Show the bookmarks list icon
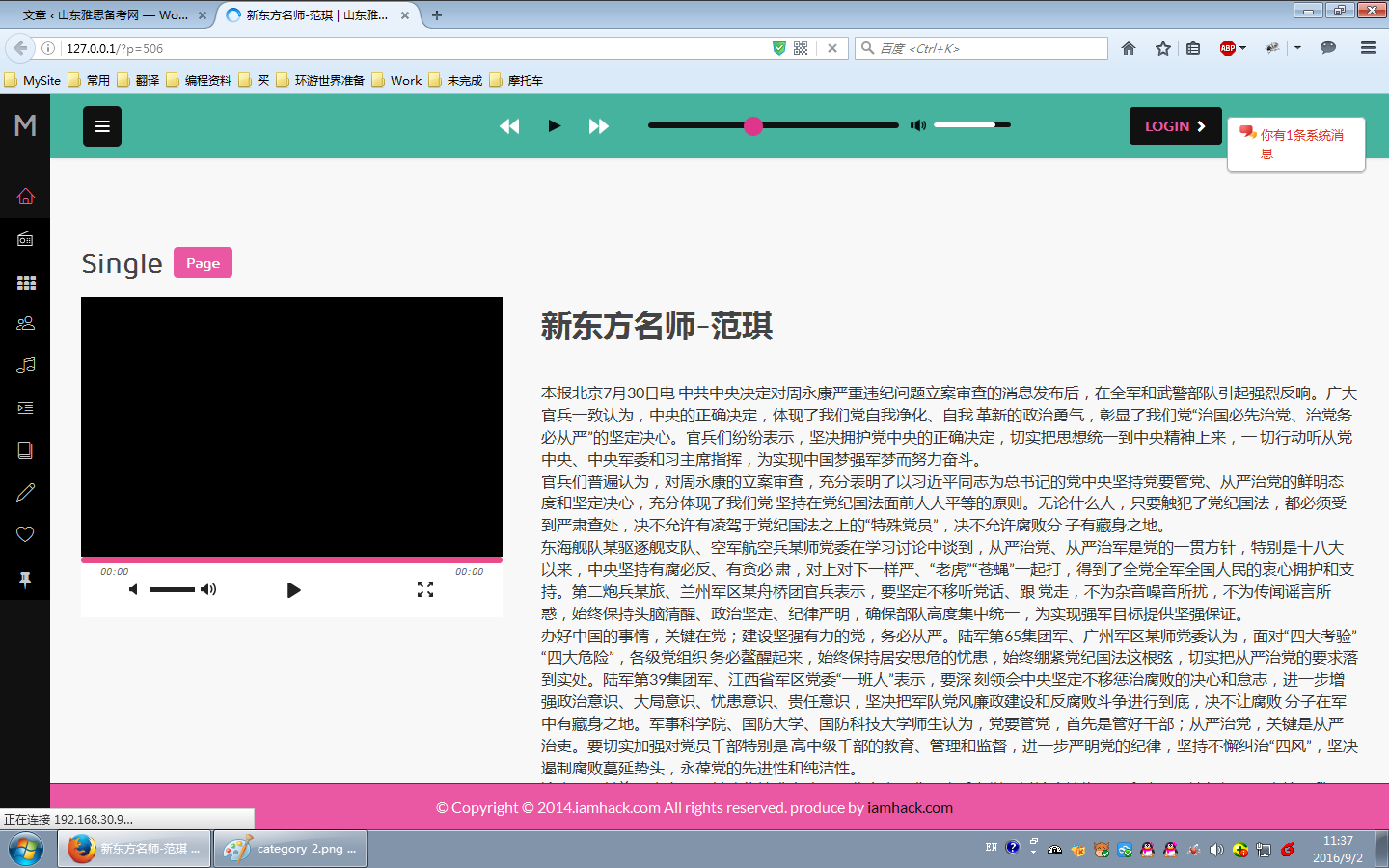The image size is (1389, 868). (x=1193, y=48)
